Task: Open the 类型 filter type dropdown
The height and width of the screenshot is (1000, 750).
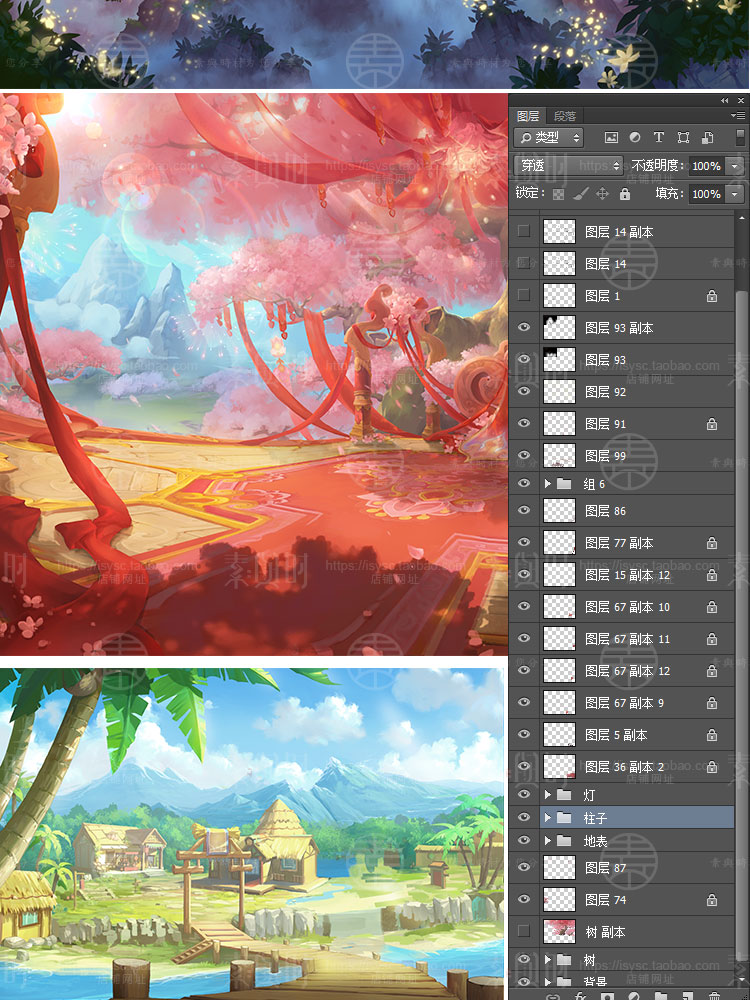Action: coord(548,137)
